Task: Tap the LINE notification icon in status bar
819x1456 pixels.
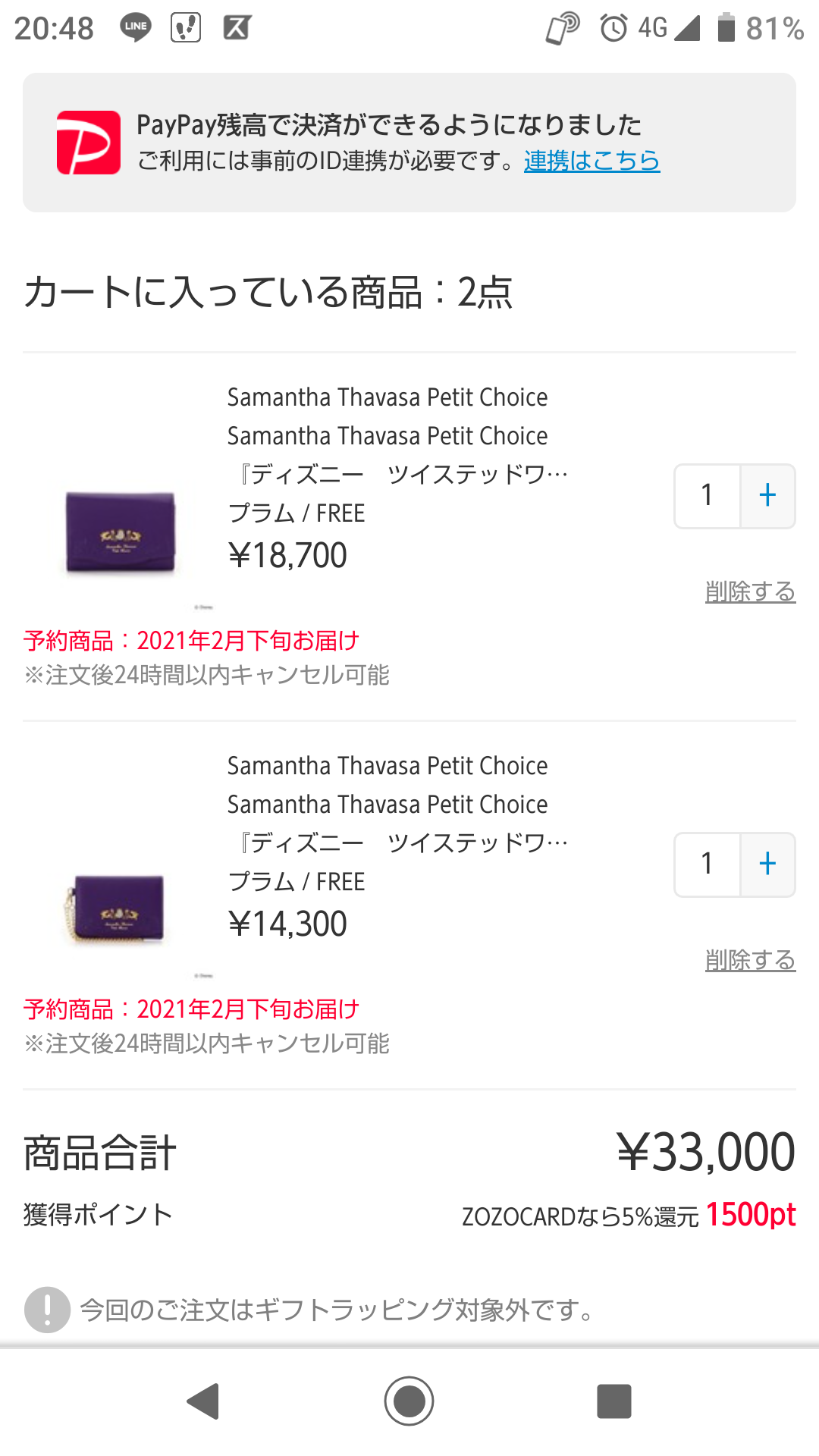Action: pos(136,27)
